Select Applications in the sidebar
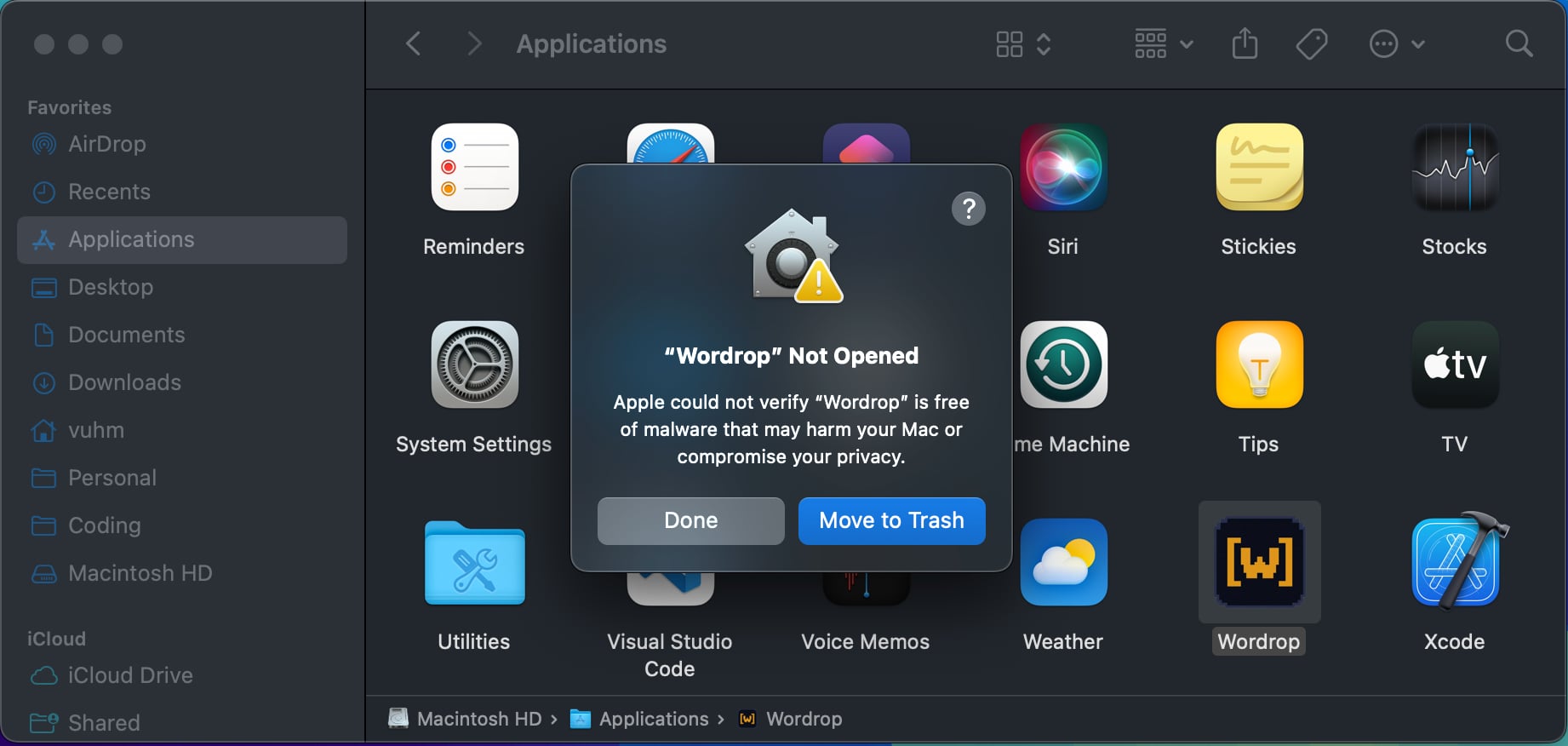The width and height of the screenshot is (1568, 746). (x=182, y=239)
